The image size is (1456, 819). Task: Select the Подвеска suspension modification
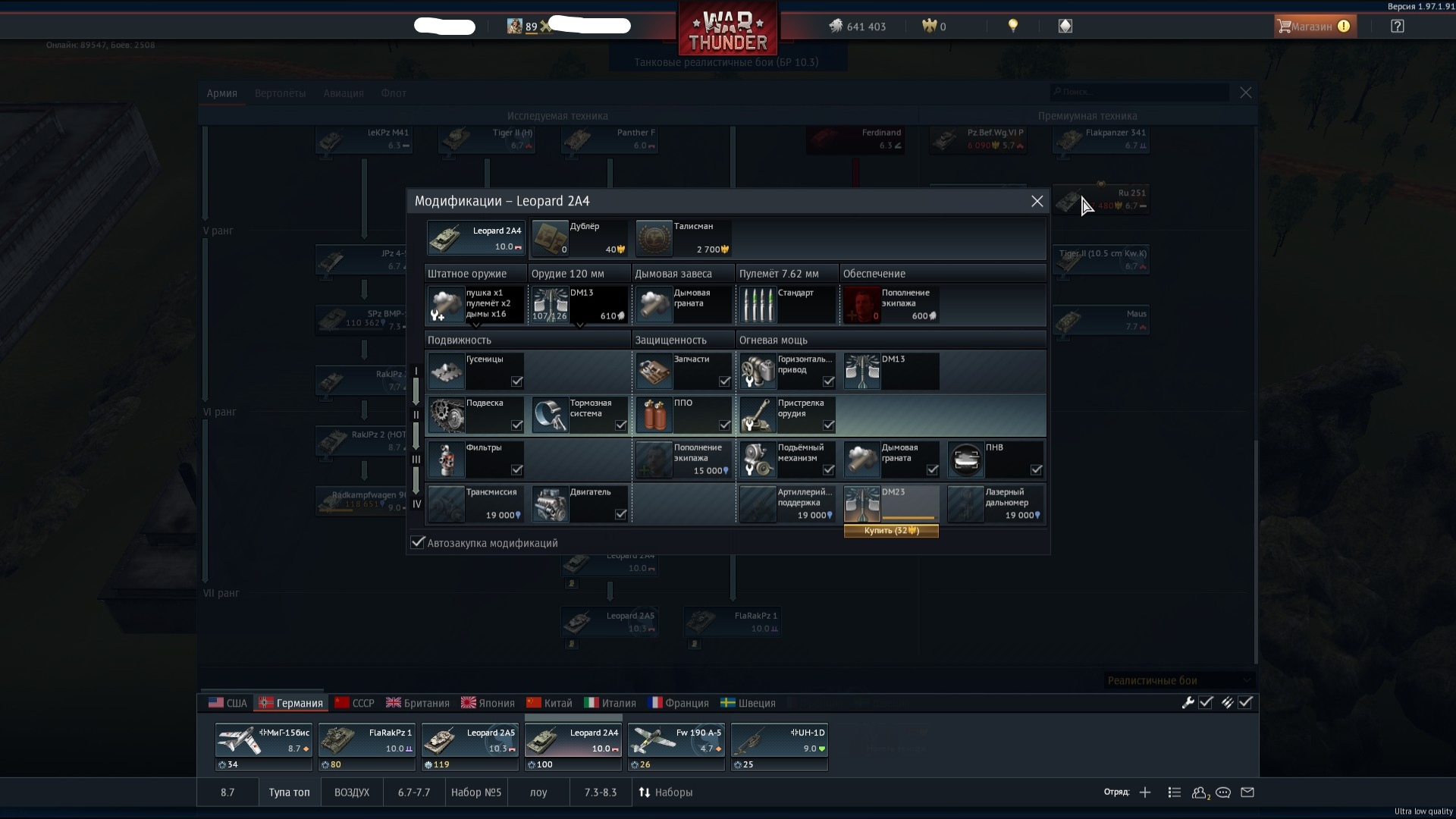click(x=475, y=415)
